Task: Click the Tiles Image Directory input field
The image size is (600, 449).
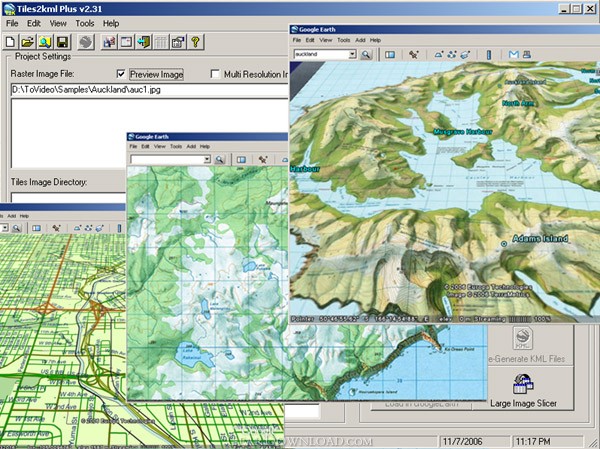Action: 68,198
